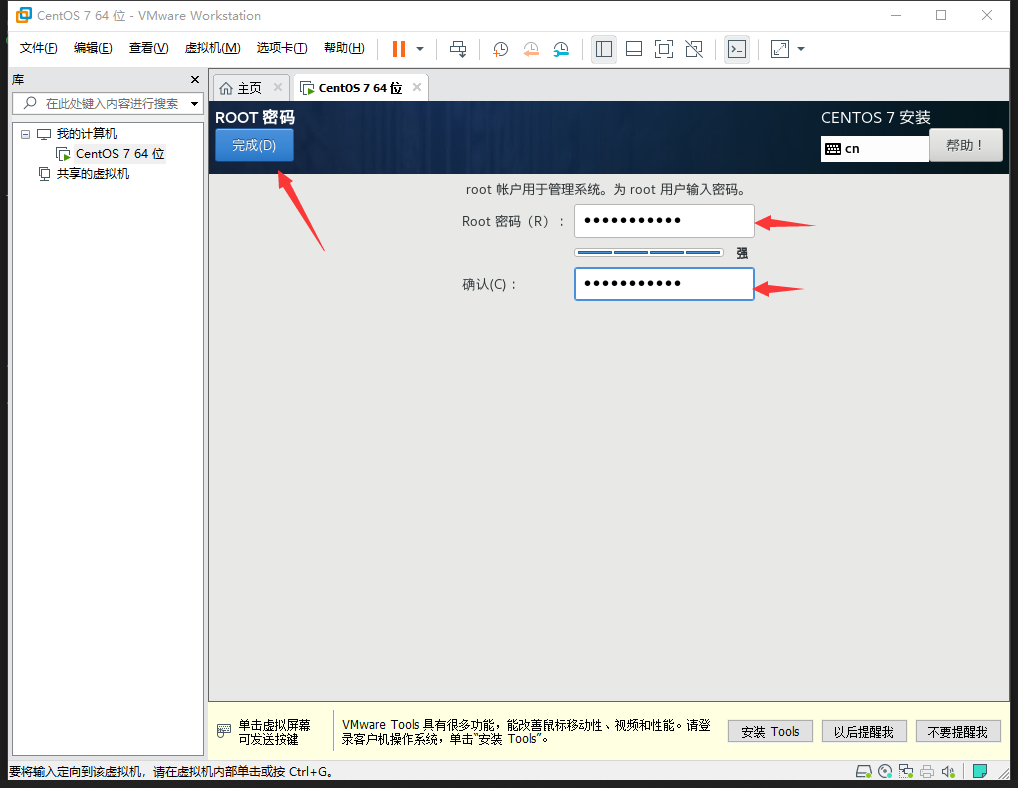Viewport: 1018px width, 788px height.
Task: Open the suspend button dropdown arrow
Action: [x=420, y=48]
